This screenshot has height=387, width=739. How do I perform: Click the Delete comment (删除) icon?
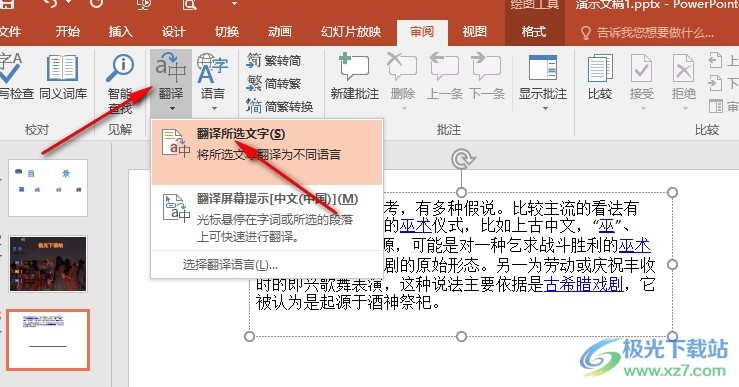click(402, 67)
